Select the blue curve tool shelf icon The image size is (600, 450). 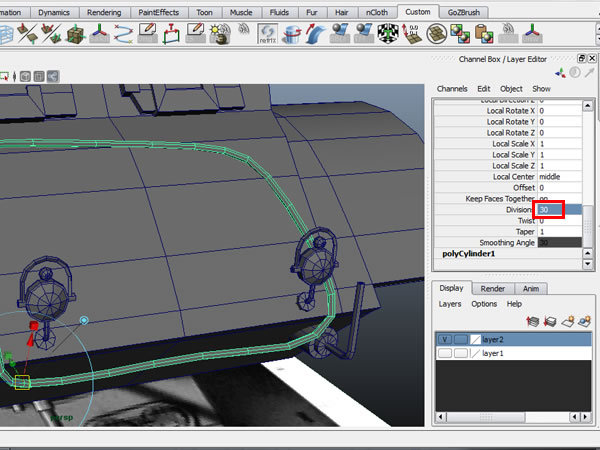[123, 34]
